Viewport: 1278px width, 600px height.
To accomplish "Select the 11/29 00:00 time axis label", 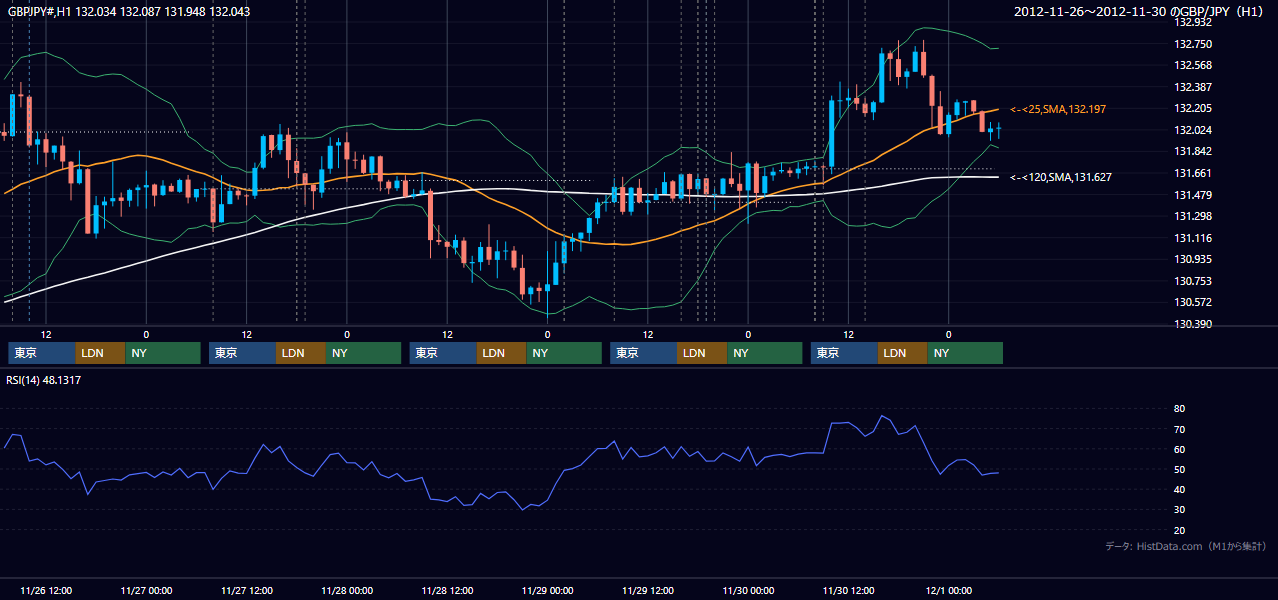I will [547, 590].
